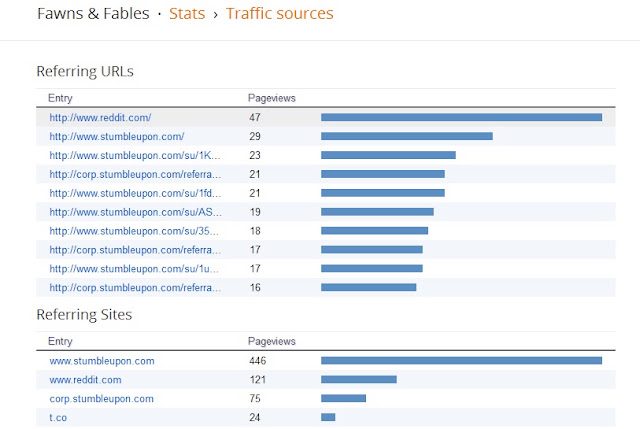Click the bar for http://www.reddit.com/ URL row
The image size is (640, 429).
461,118
